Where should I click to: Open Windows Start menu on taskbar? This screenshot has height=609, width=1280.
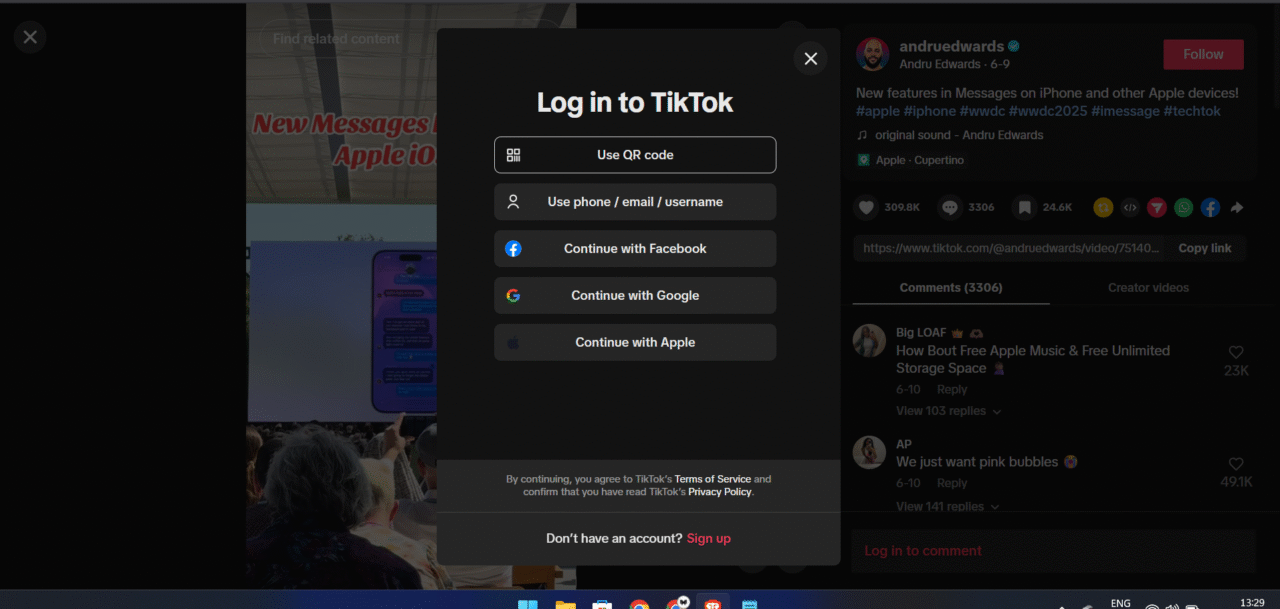pos(527,603)
